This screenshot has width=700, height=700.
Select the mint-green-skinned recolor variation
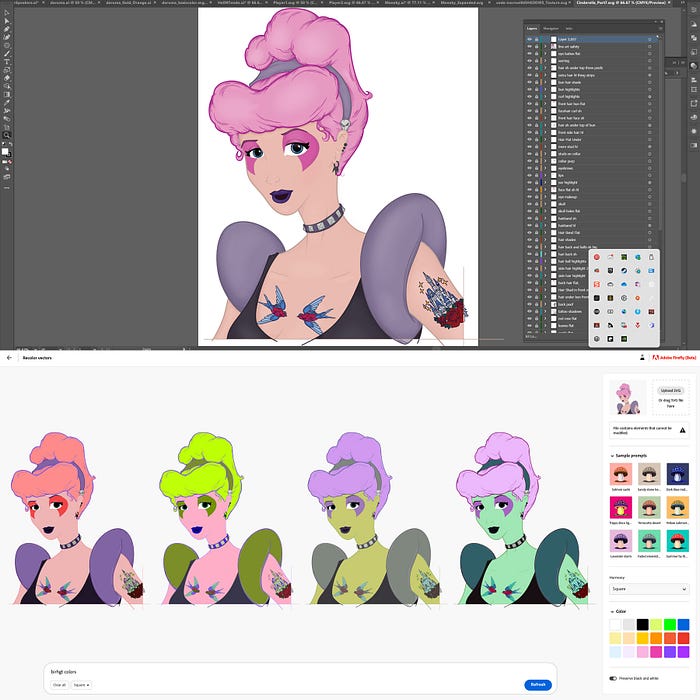pos(523,518)
